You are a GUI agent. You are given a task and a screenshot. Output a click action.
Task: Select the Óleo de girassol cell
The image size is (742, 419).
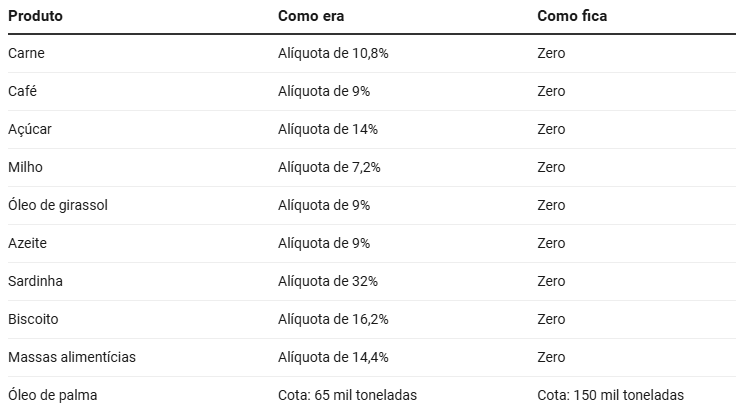click(57, 205)
